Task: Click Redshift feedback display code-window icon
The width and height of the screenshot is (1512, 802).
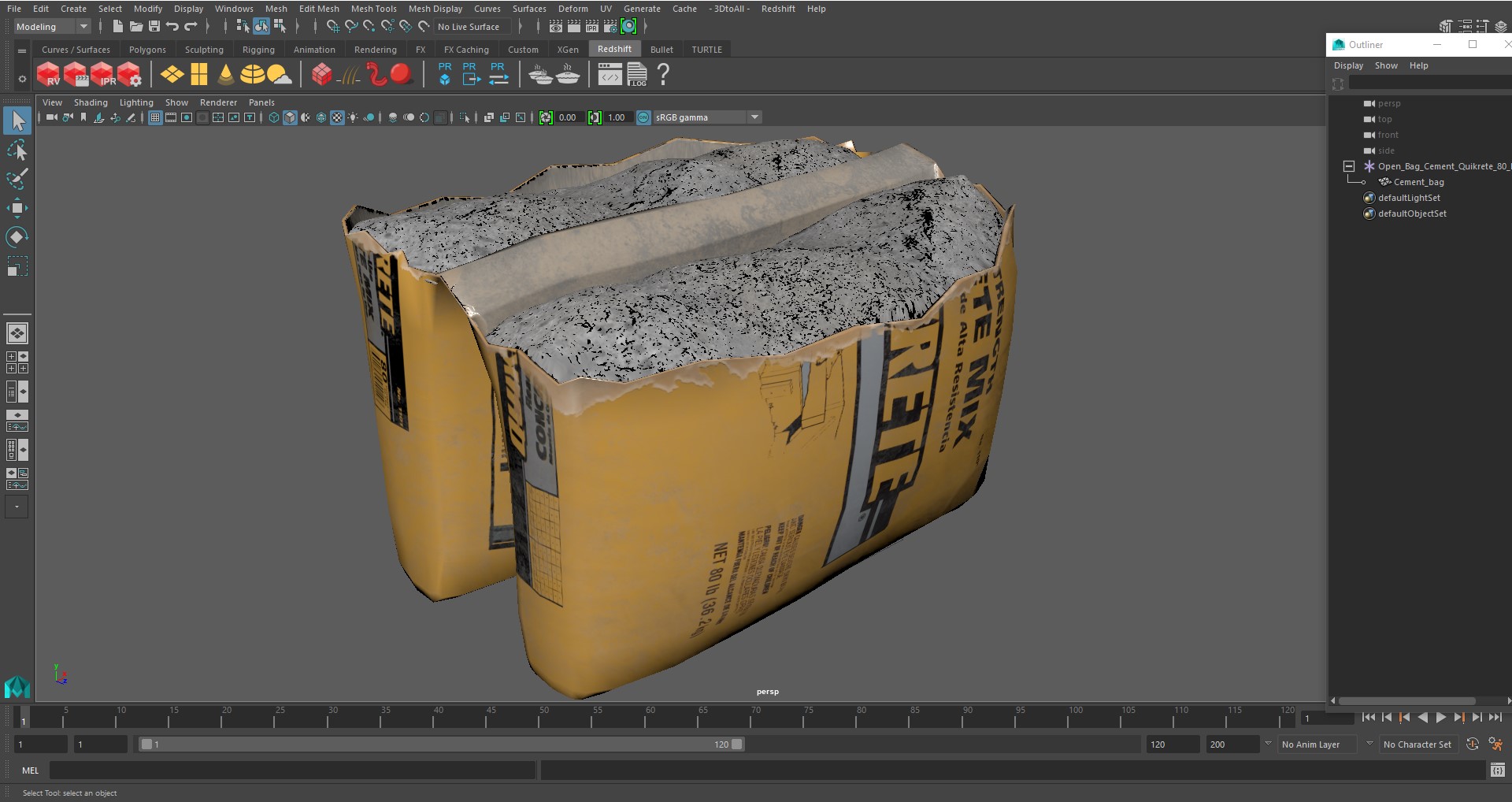Action: (x=610, y=75)
